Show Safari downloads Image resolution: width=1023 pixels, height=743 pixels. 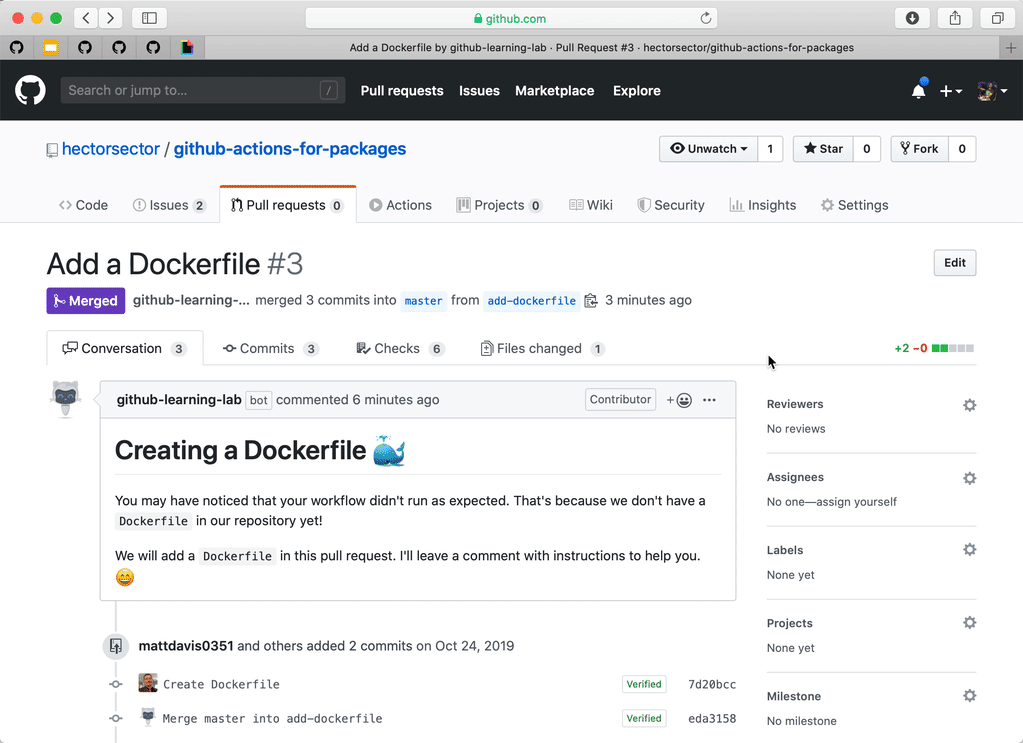(912, 18)
